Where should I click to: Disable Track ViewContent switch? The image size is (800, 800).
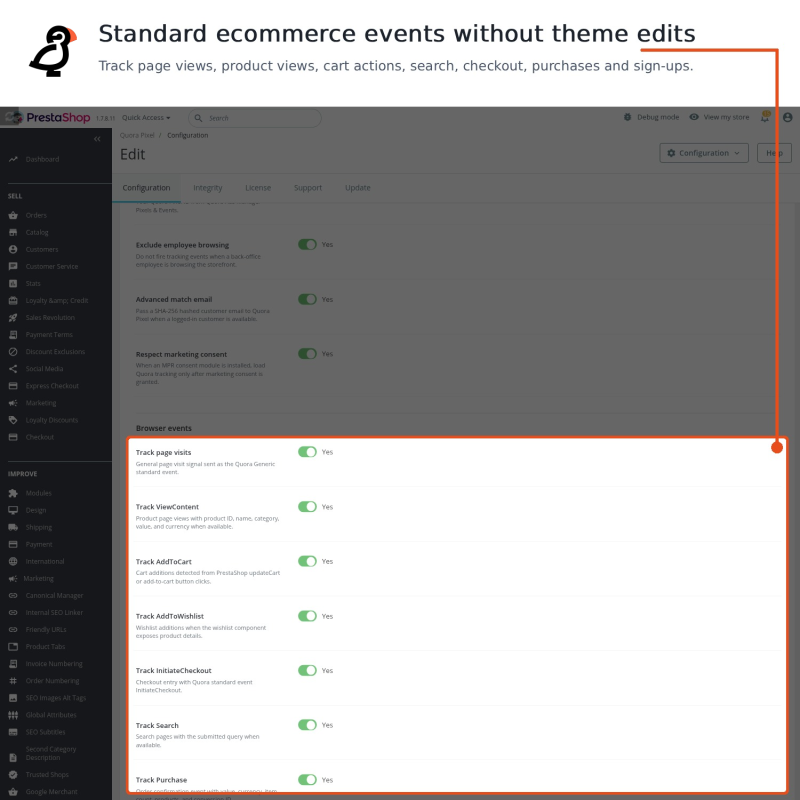307,507
